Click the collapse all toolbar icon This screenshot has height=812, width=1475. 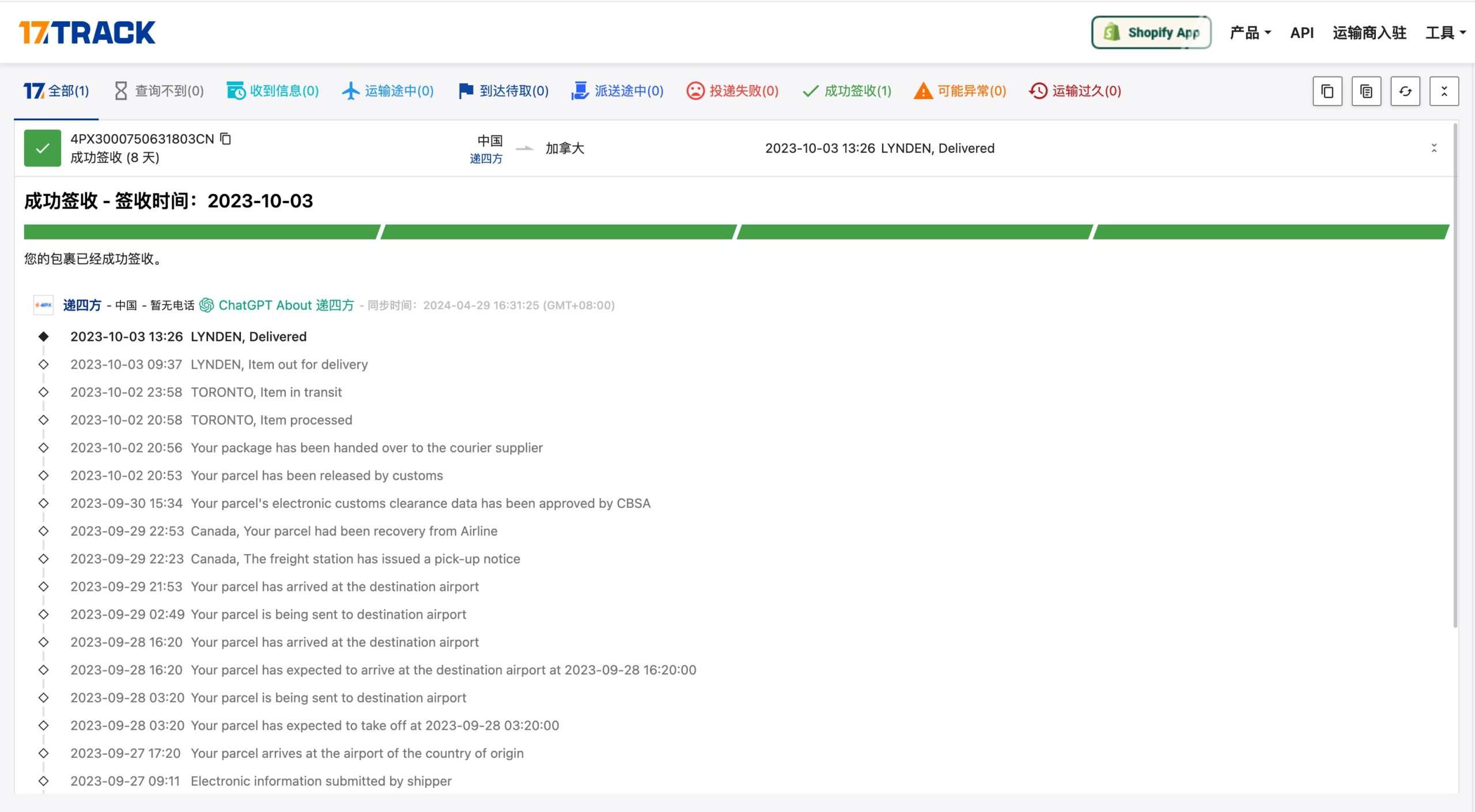(x=1444, y=91)
